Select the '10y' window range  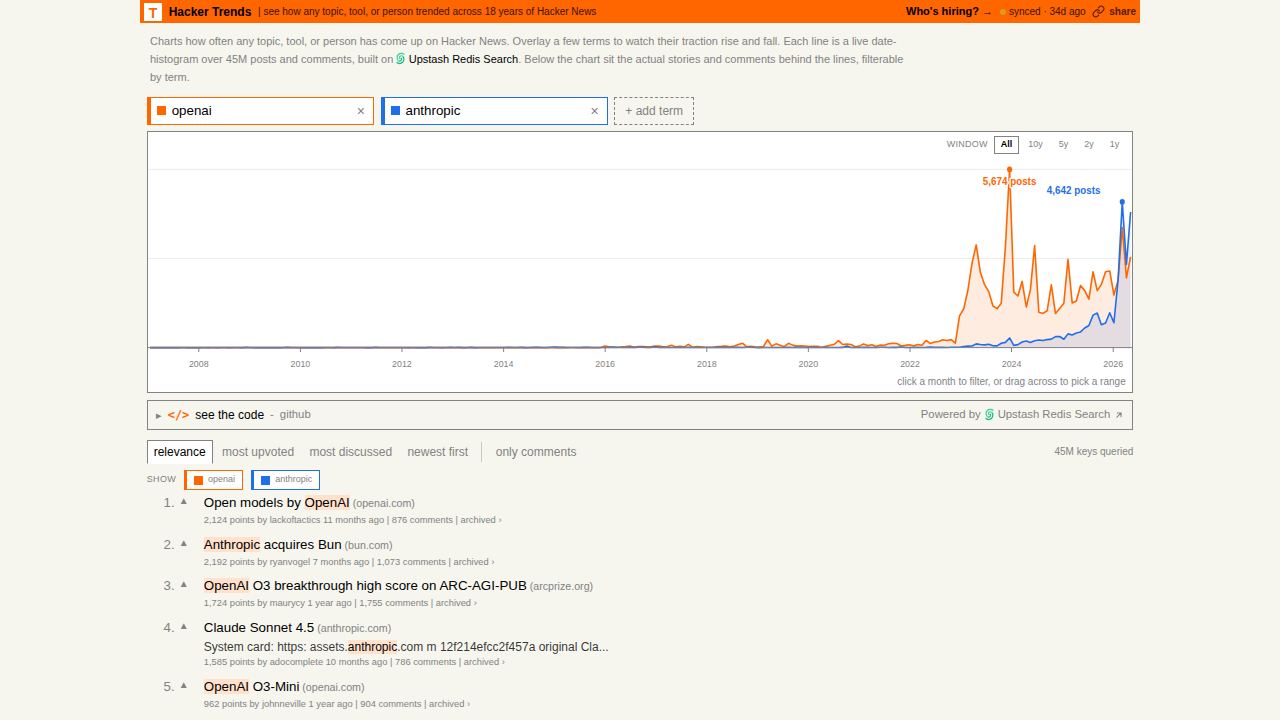pyautogui.click(x=1035, y=144)
